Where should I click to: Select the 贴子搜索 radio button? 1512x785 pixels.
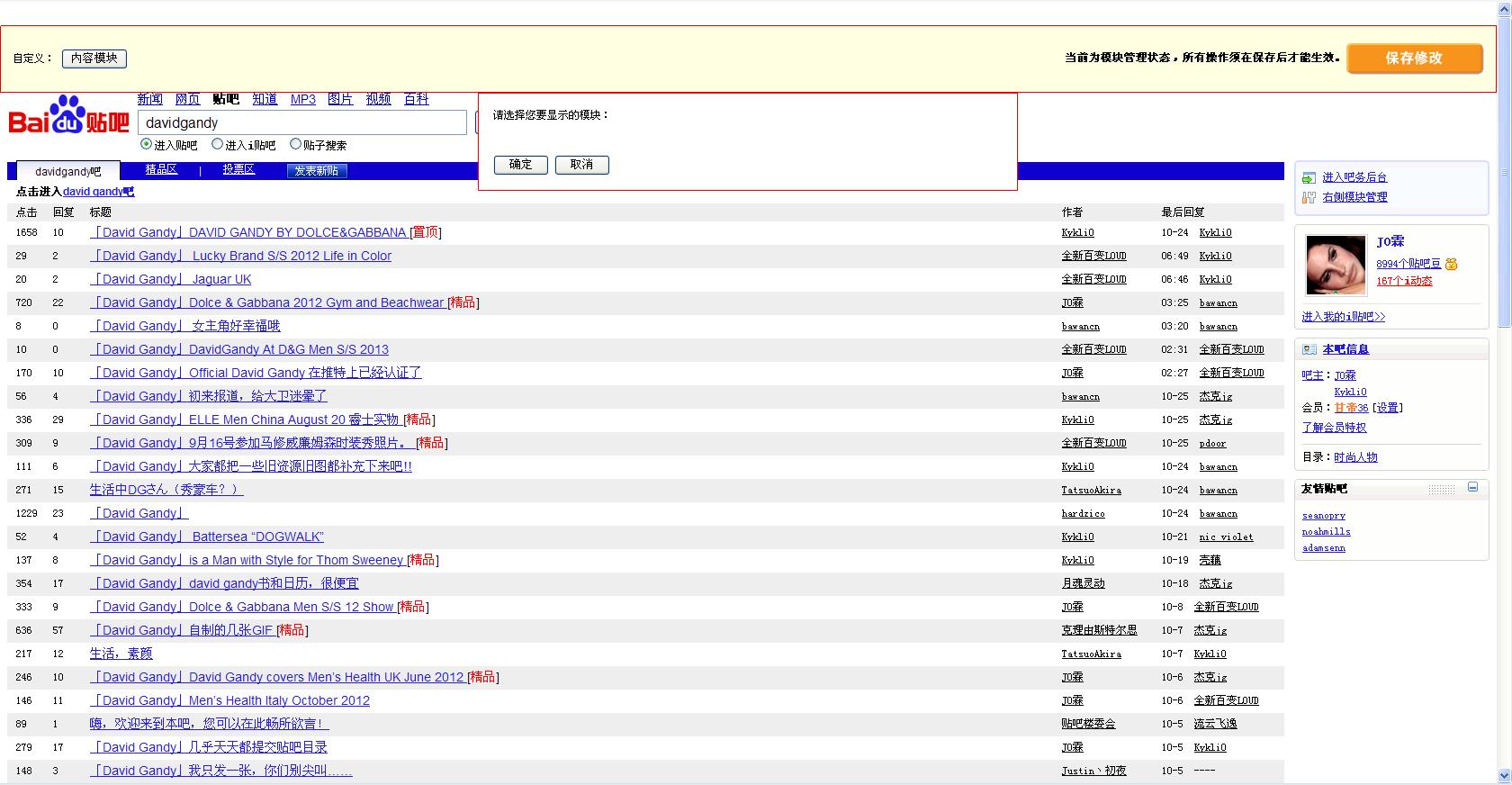295,144
